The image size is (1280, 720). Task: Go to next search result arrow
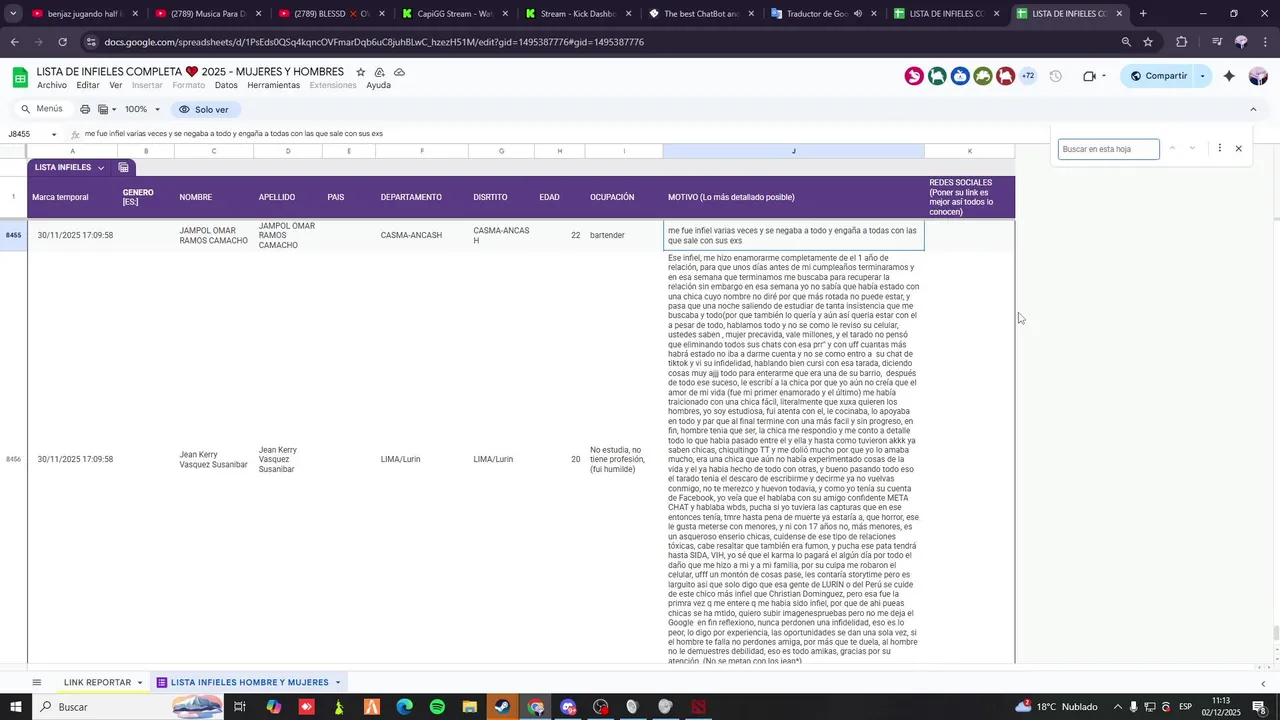pyautogui.click(x=1192, y=148)
